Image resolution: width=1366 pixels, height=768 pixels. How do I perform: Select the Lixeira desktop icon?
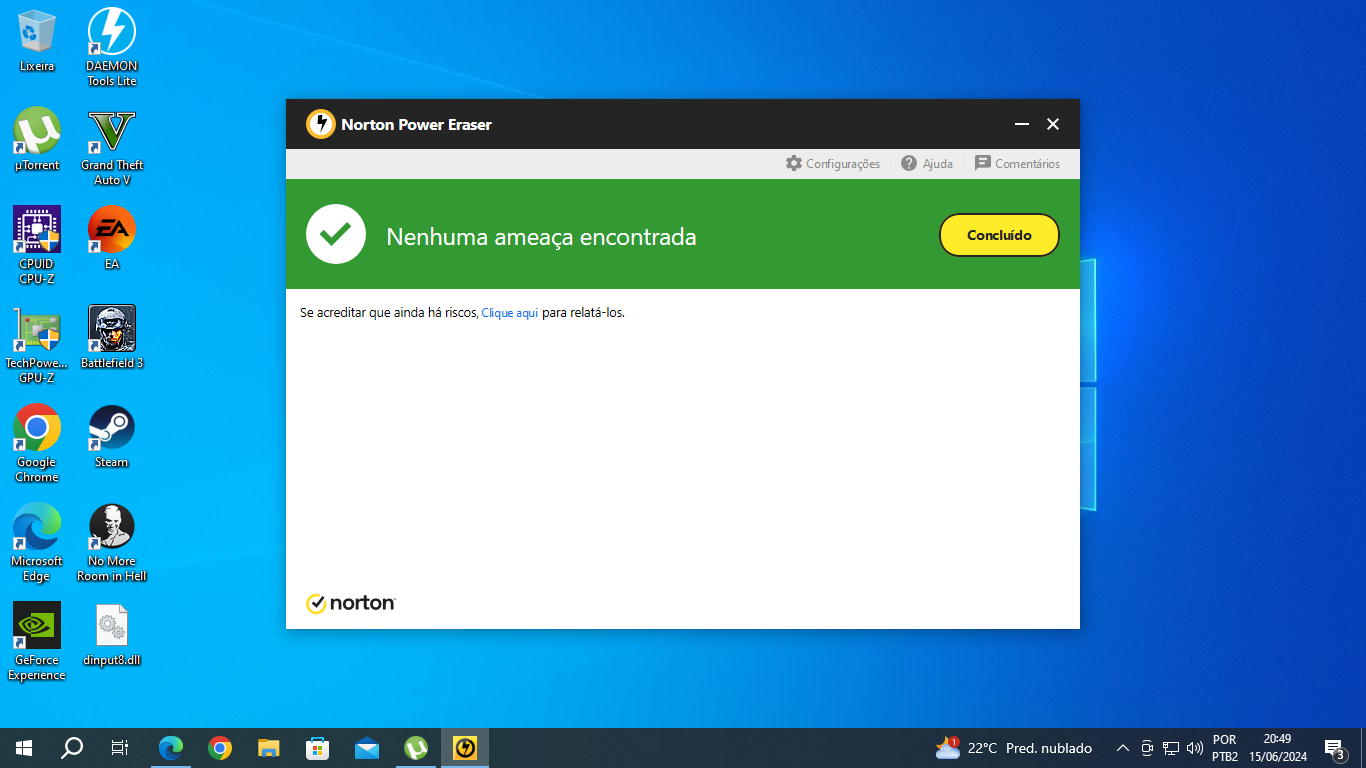click(37, 41)
